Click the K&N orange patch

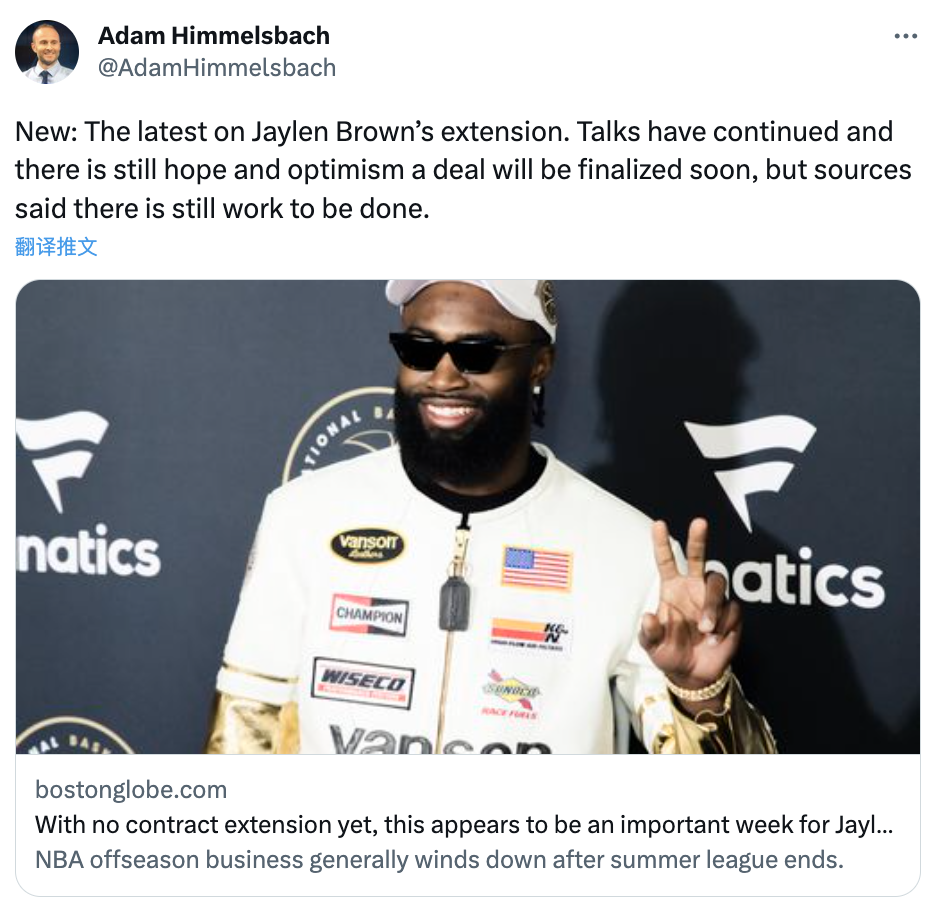[529, 634]
